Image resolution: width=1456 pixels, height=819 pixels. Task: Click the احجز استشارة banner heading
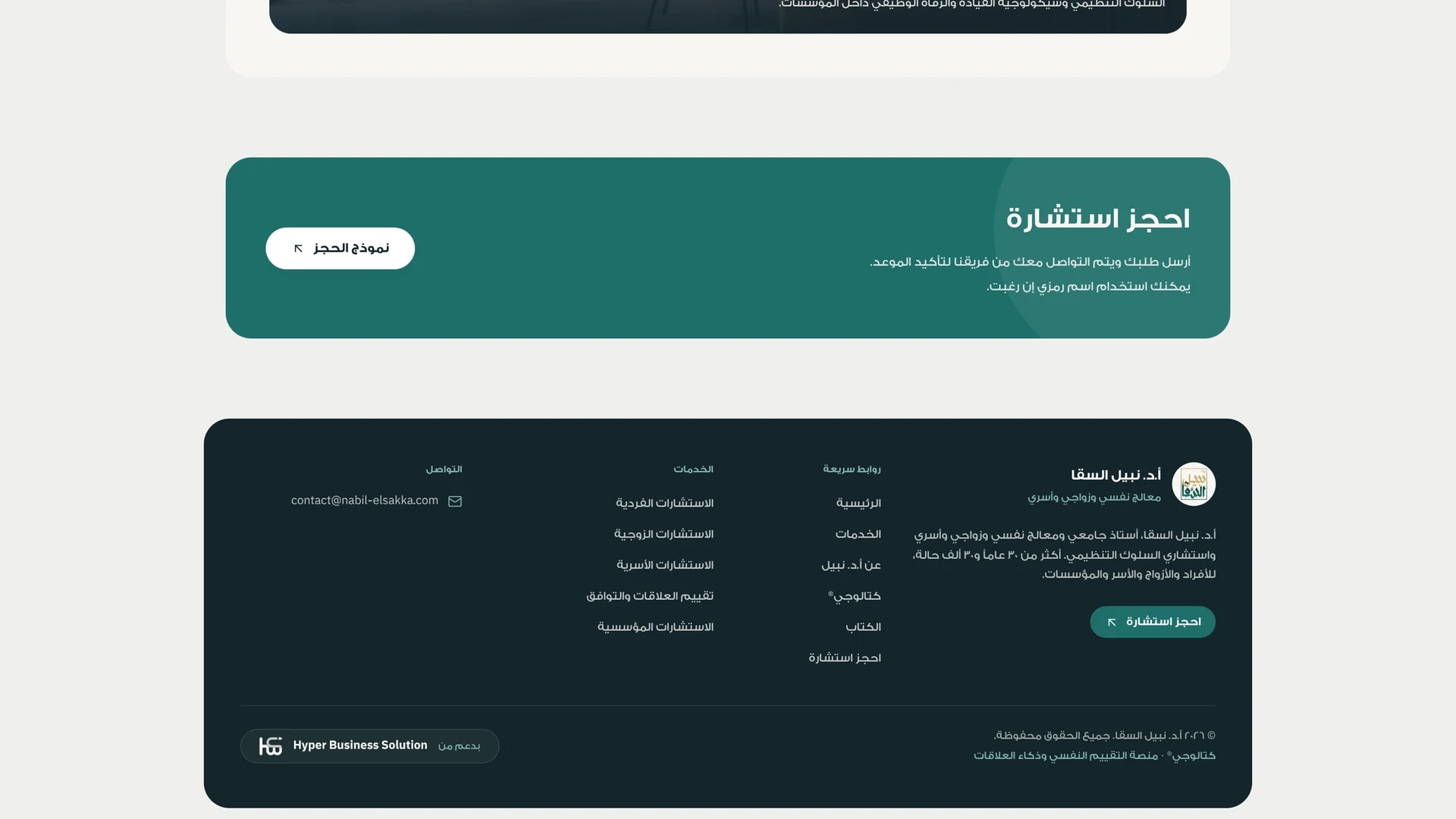coord(1098,218)
